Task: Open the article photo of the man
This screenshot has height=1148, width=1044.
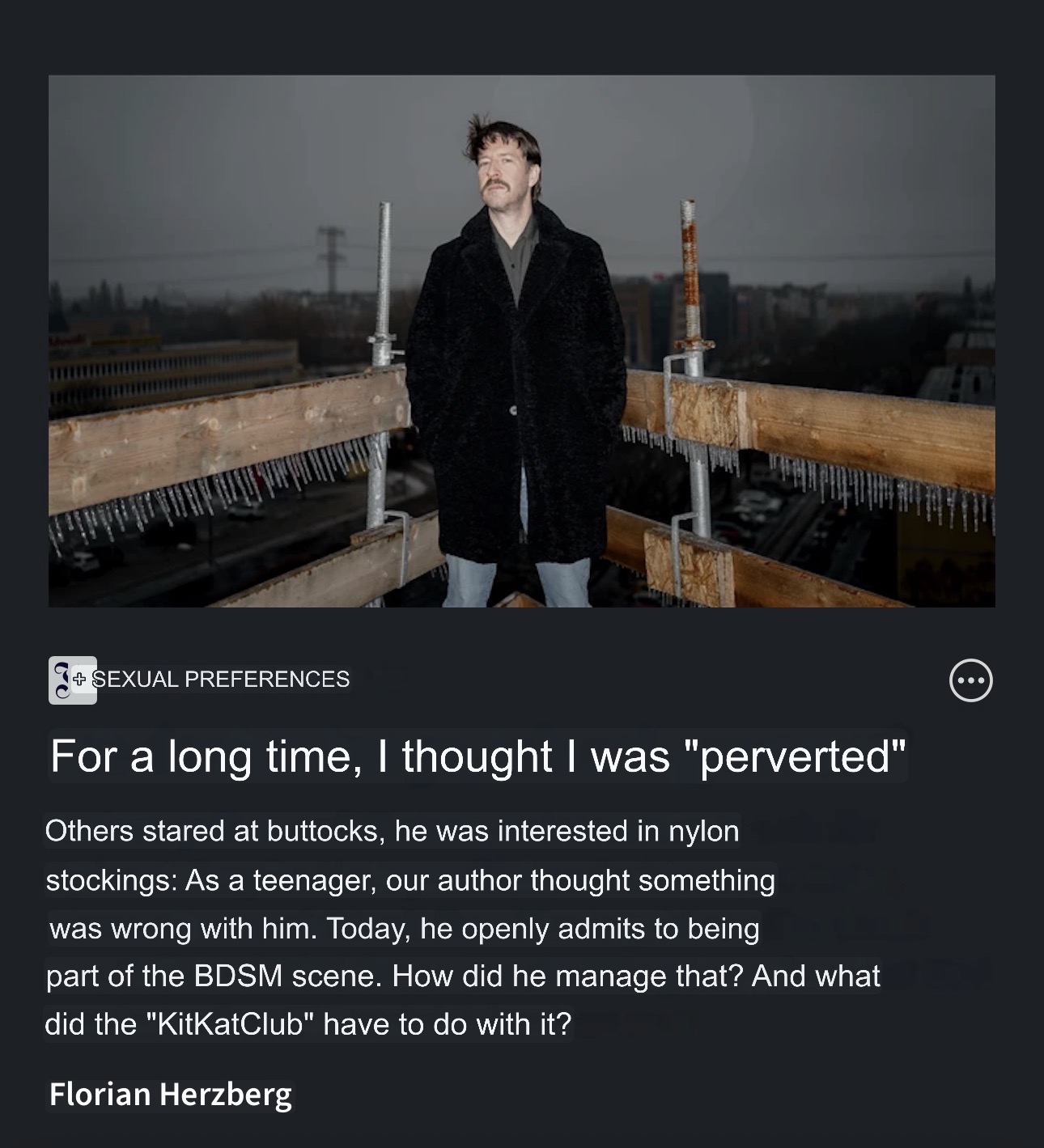Action: pos(522,341)
